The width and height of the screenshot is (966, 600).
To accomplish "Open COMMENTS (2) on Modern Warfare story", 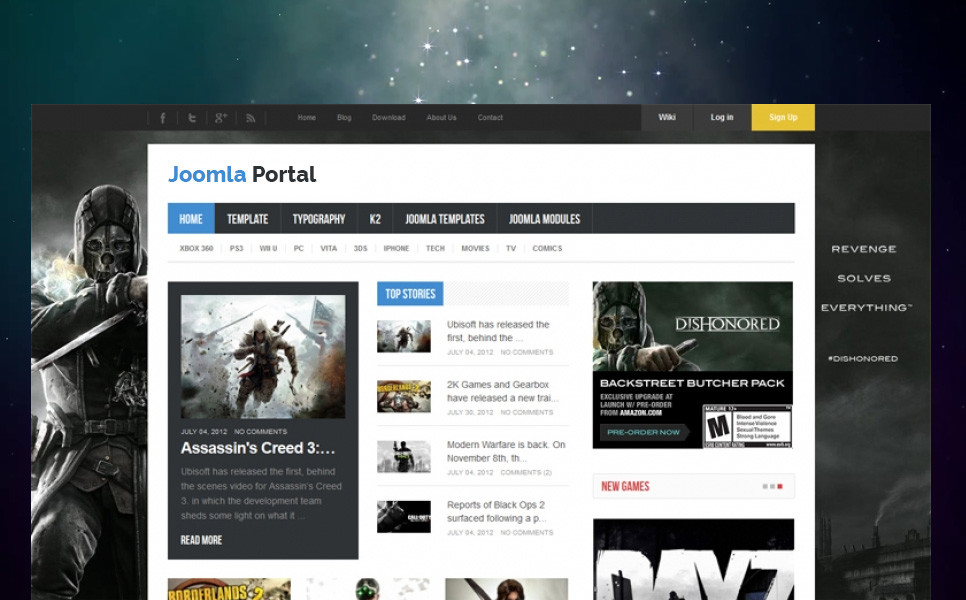I will click(x=526, y=472).
